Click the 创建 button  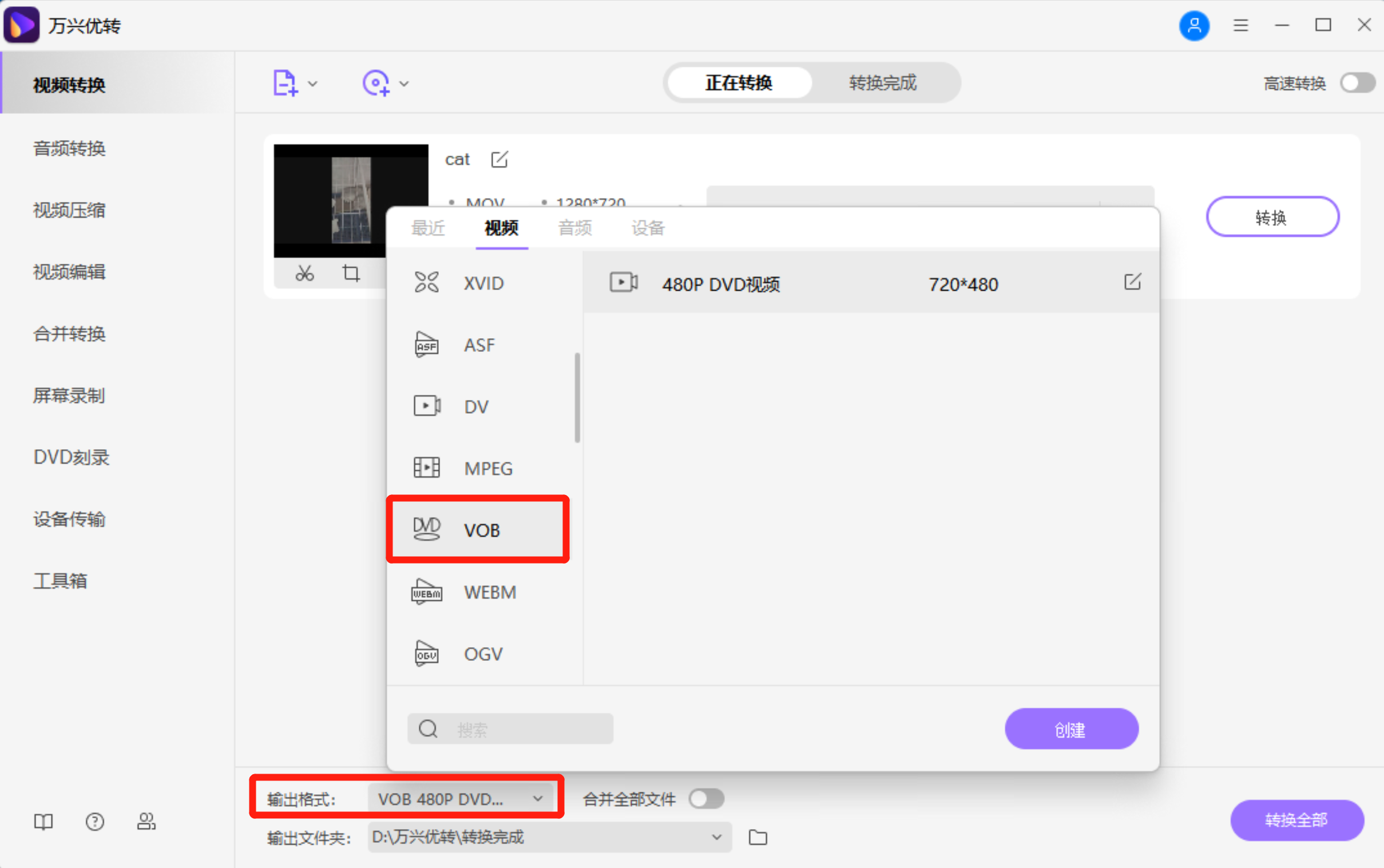[1071, 728]
